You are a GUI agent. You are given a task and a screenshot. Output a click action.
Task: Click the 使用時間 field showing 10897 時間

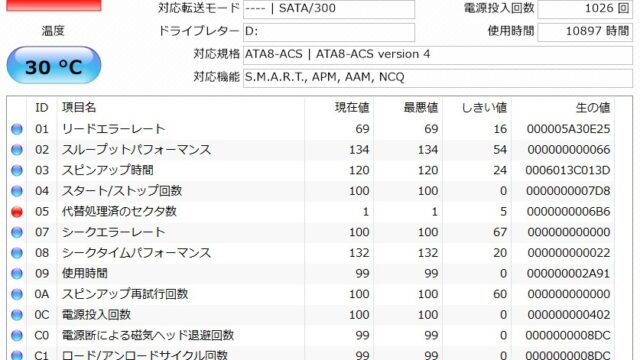tap(585, 32)
